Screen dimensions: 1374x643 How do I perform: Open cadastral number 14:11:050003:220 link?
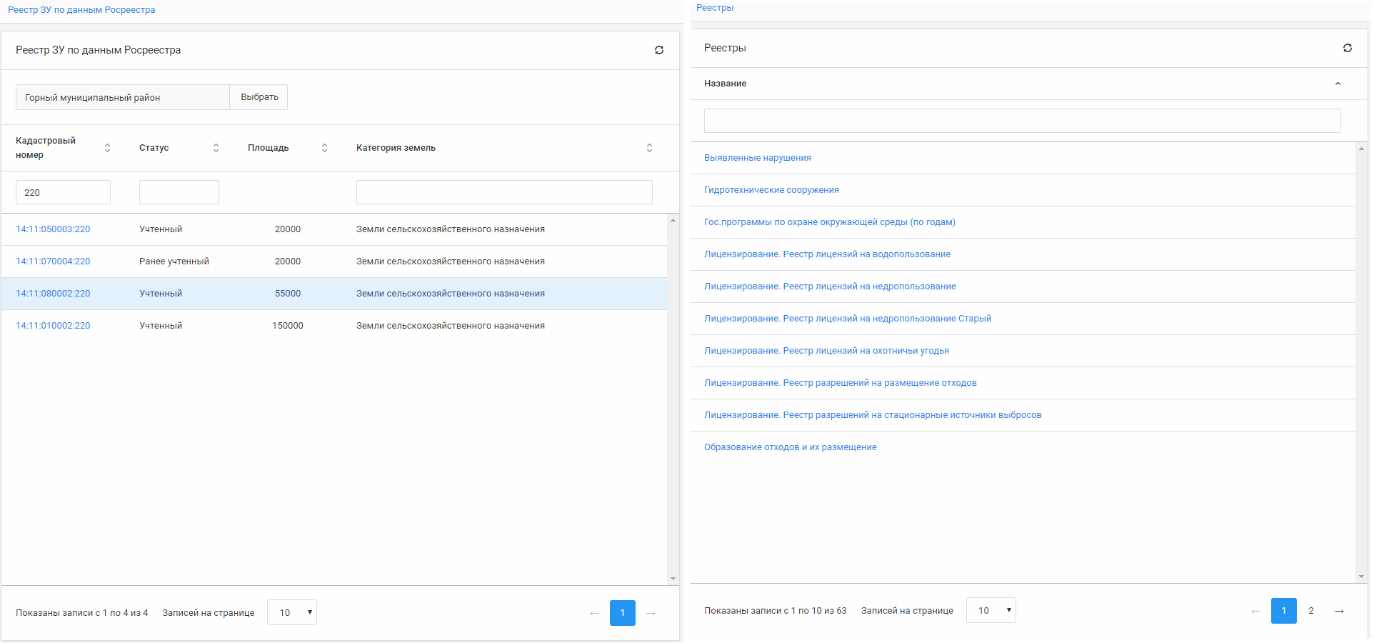pyautogui.click(x=53, y=229)
